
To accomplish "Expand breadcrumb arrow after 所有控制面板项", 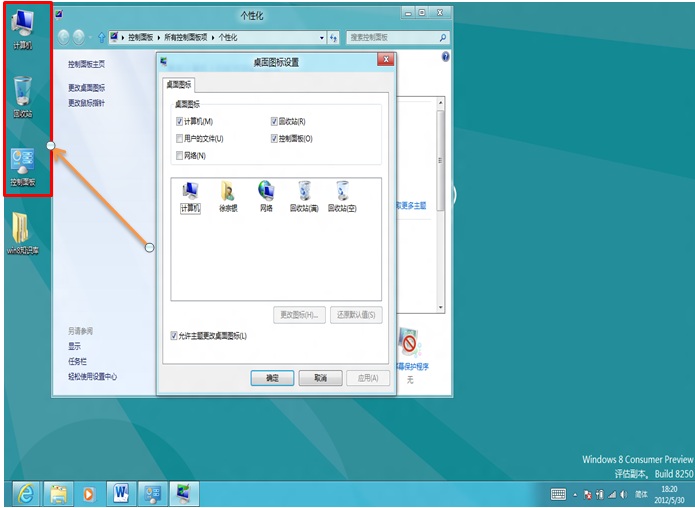I will tap(213, 38).
